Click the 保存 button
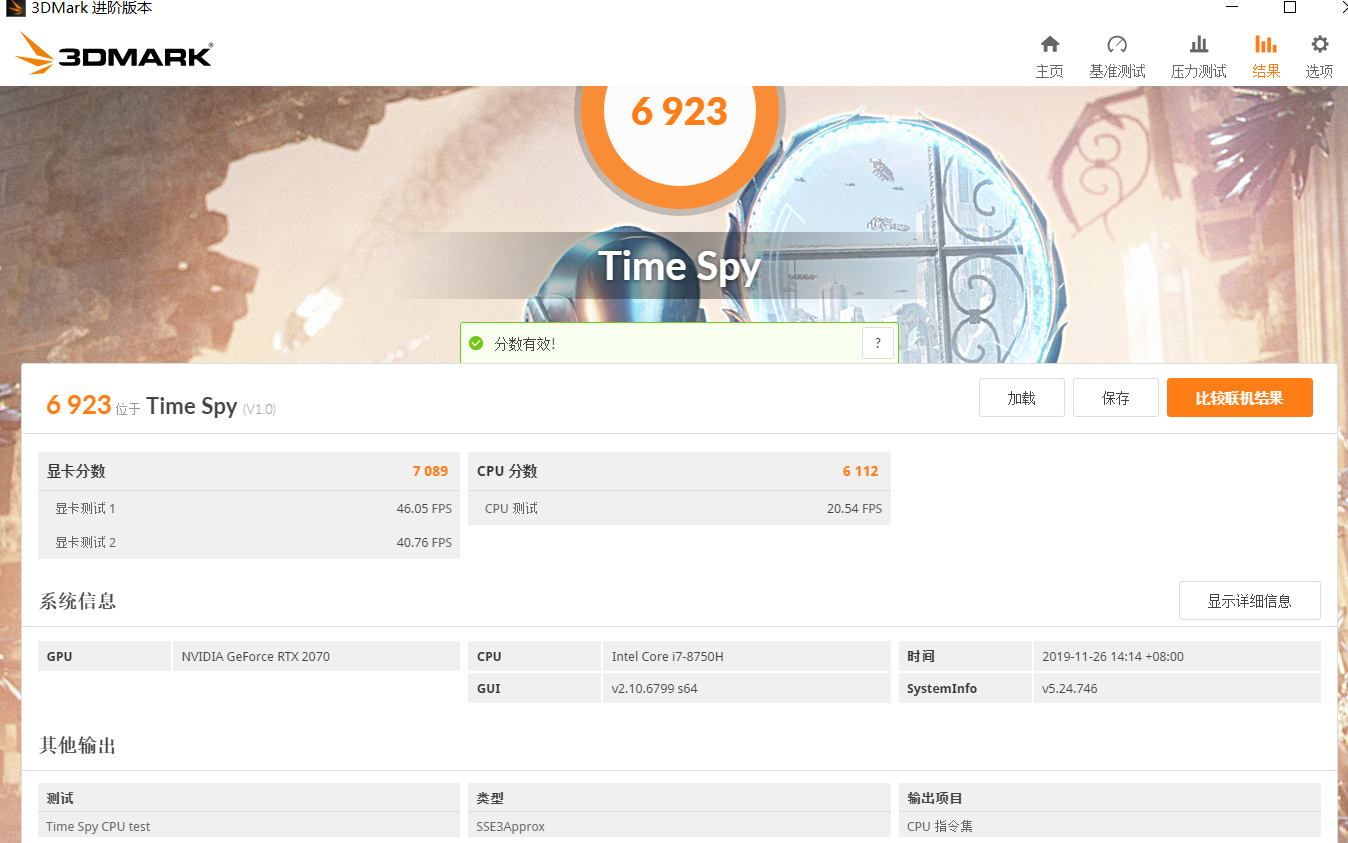The height and width of the screenshot is (843, 1348). coord(1116,398)
